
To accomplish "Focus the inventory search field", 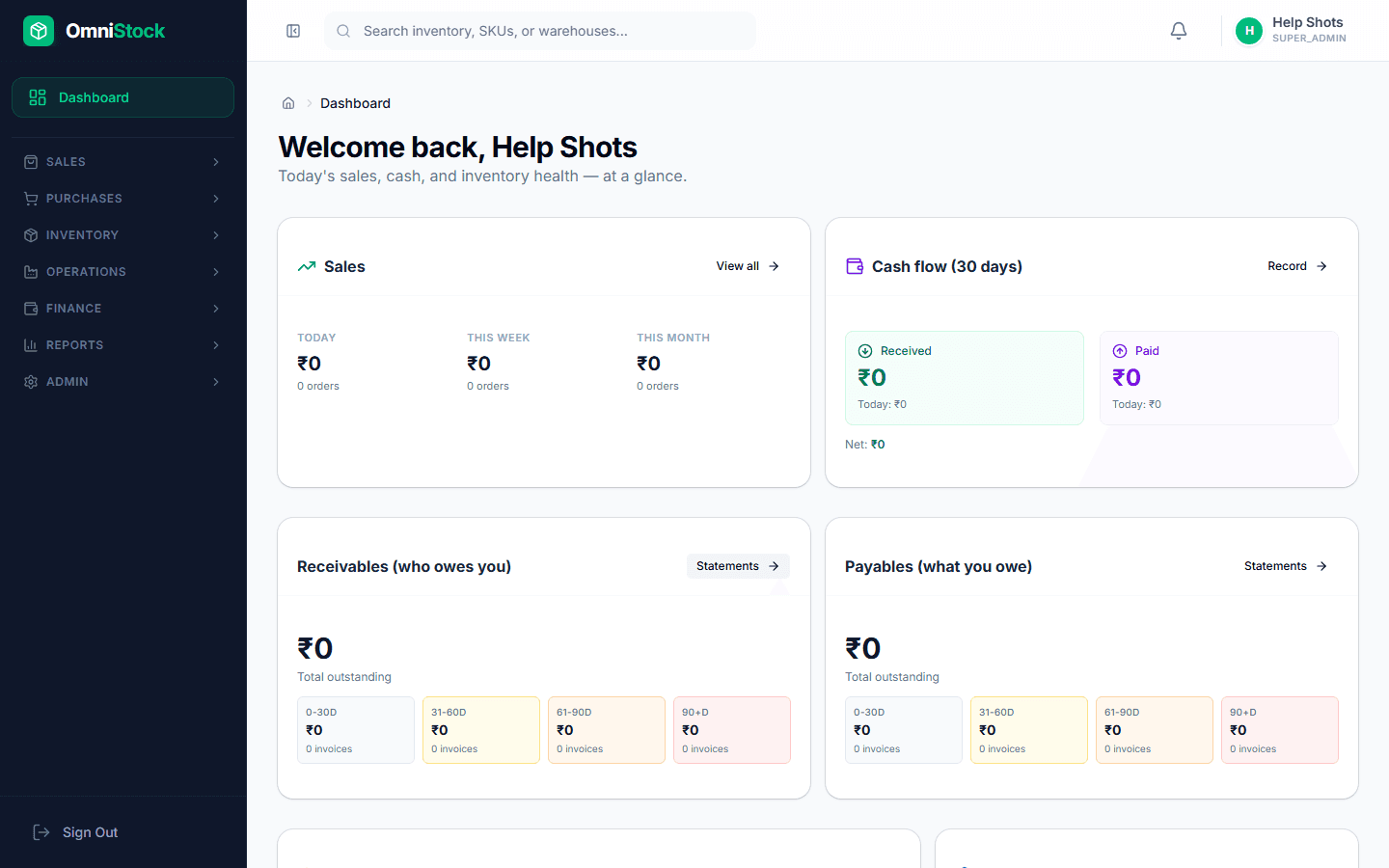I will [540, 31].
